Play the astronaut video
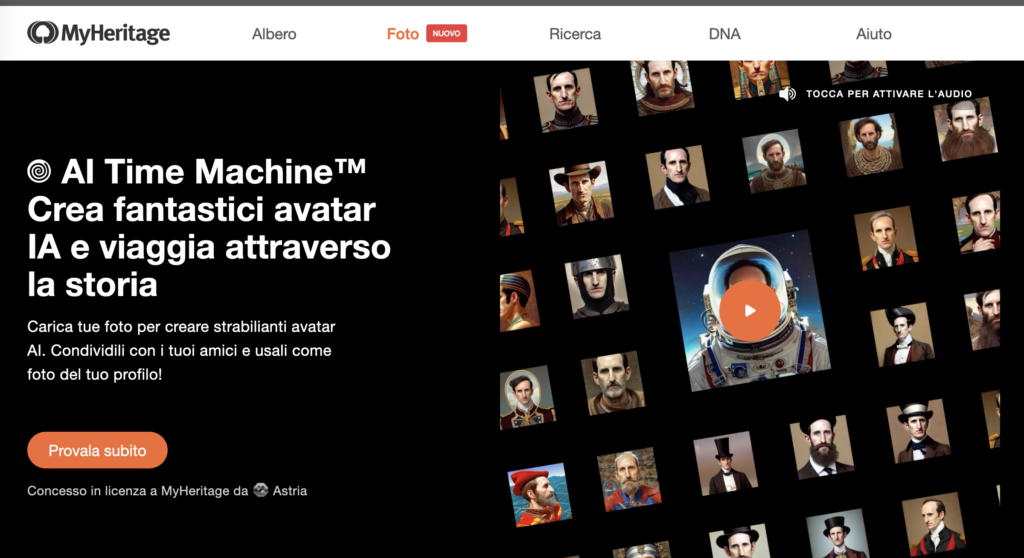This screenshot has width=1024, height=558. [x=750, y=310]
